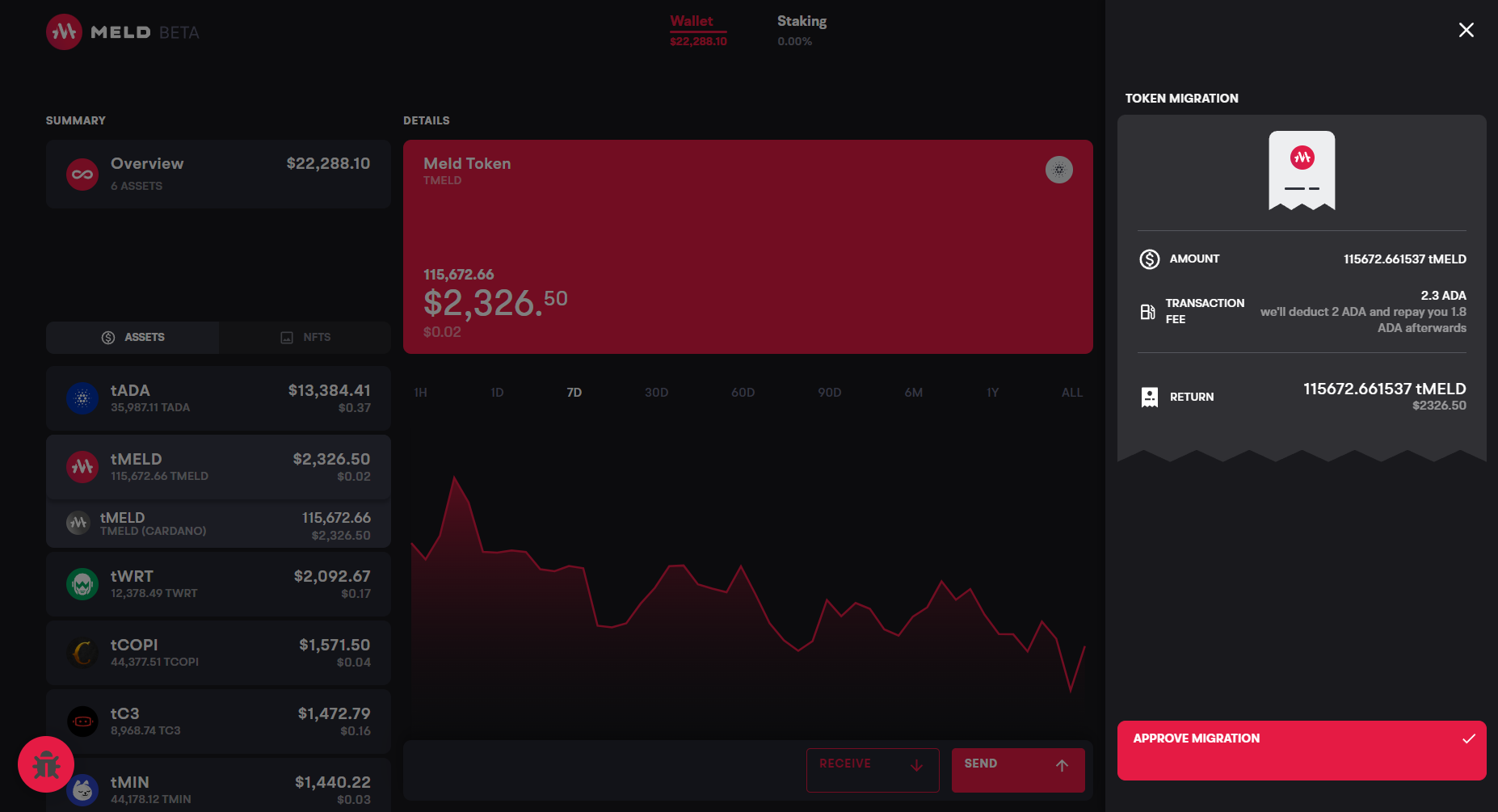This screenshot has width=1498, height=812.
Task: Switch to the Wallet tab
Action: coord(698,30)
